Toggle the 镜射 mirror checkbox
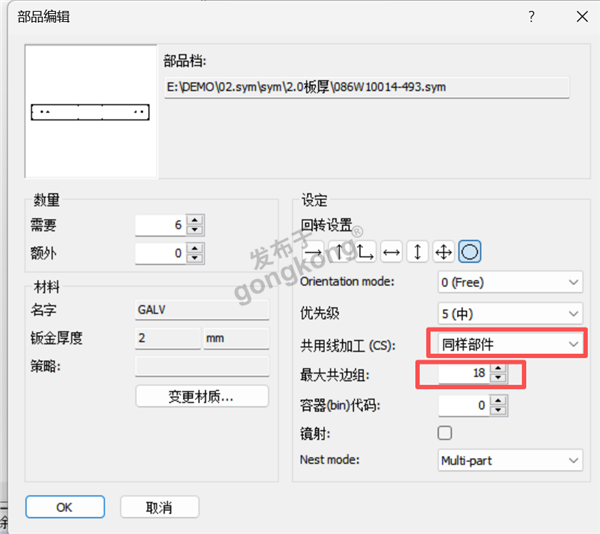 click(445, 433)
